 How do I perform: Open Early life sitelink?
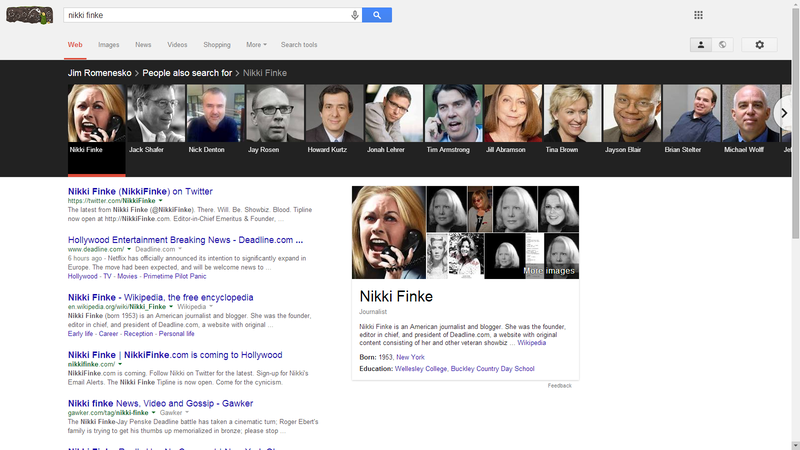80,334
